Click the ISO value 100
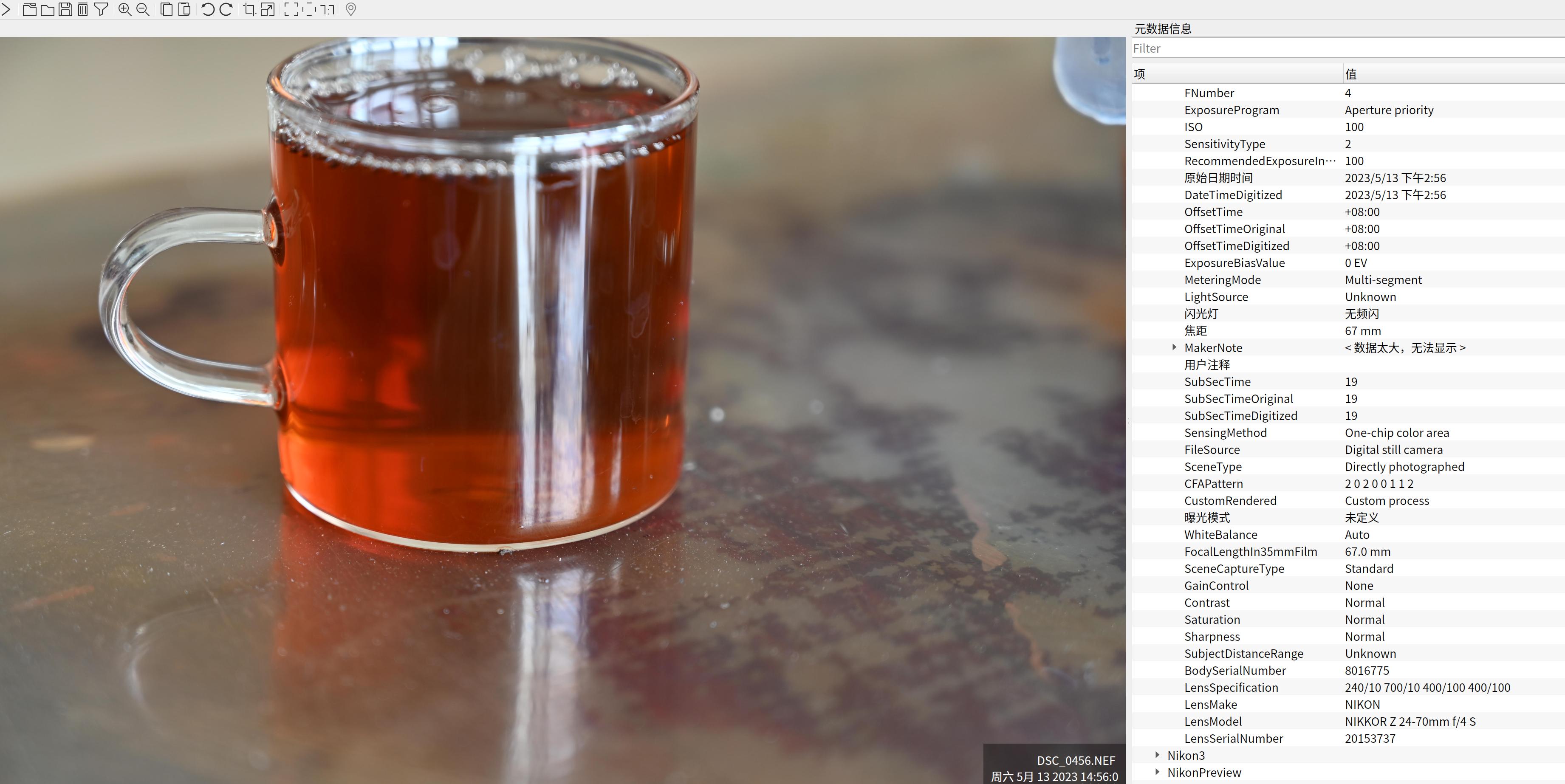 (1354, 127)
